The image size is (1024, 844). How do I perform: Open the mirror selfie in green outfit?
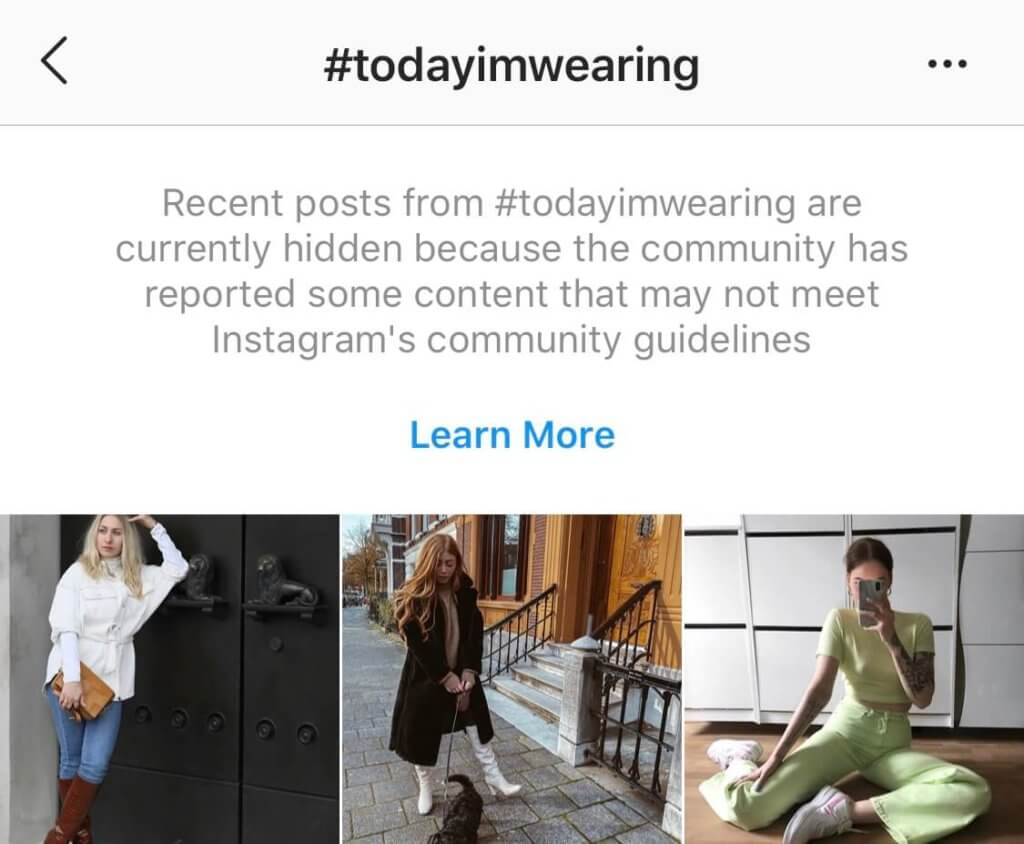pos(854,679)
